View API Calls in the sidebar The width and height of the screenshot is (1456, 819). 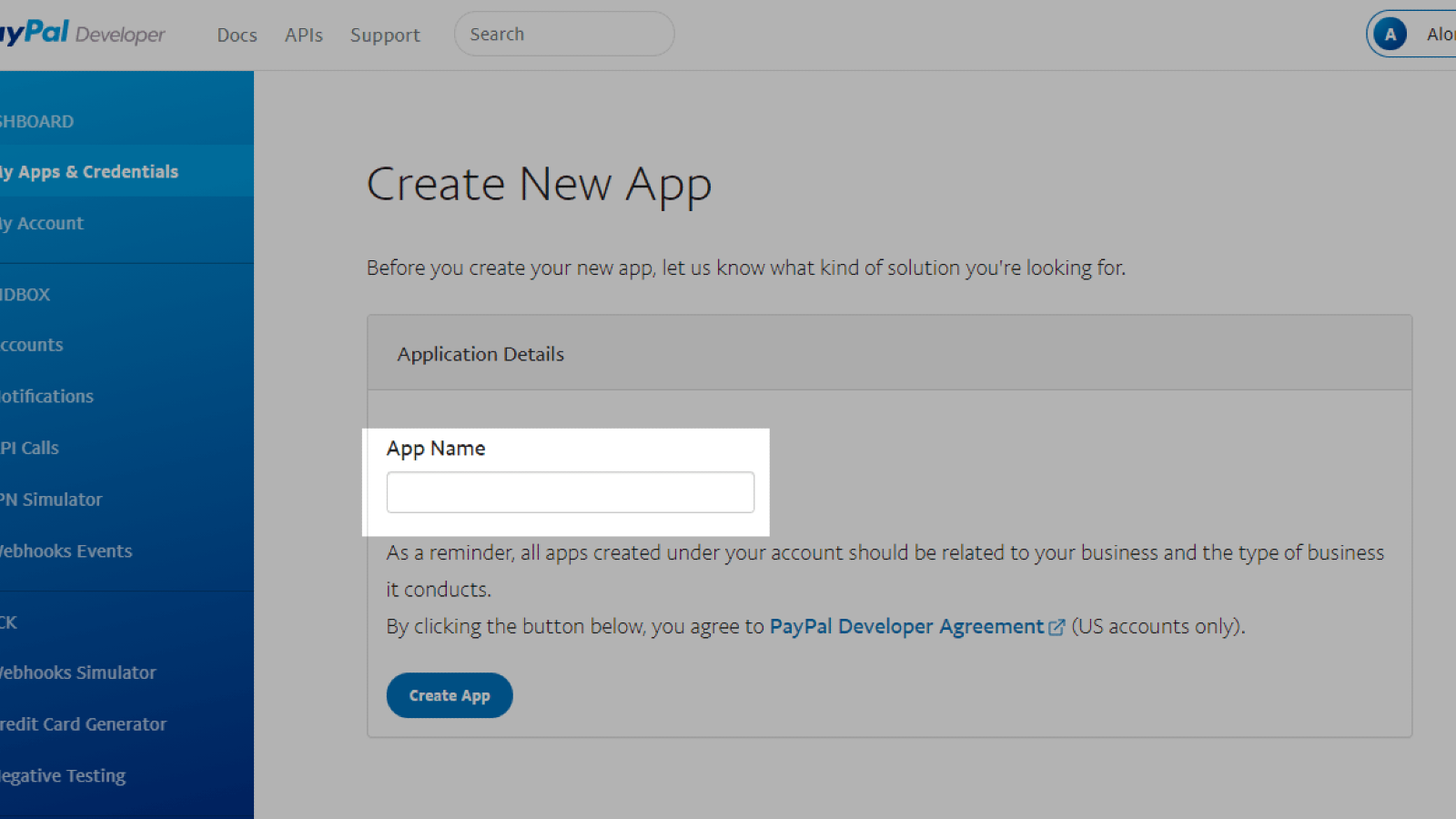pyautogui.click(x=31, y=448)
